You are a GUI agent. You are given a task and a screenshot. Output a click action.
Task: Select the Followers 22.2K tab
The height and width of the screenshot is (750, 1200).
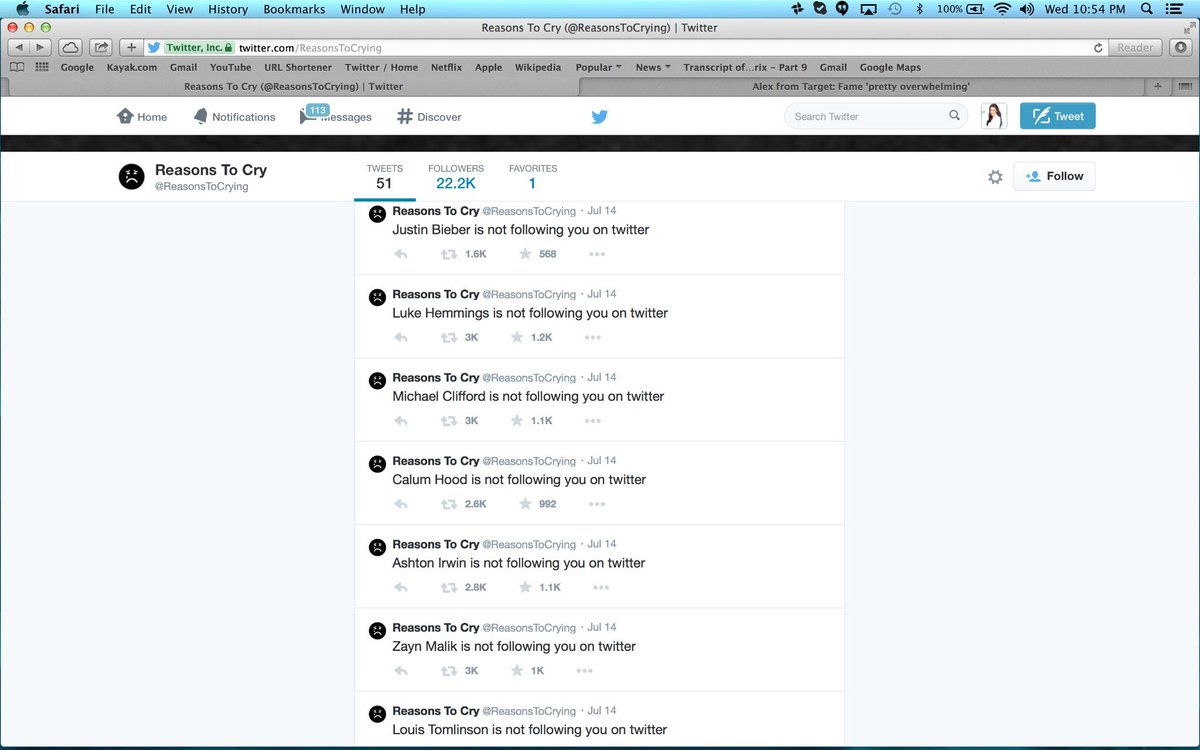pyautogui.click(x=456, y=177)
